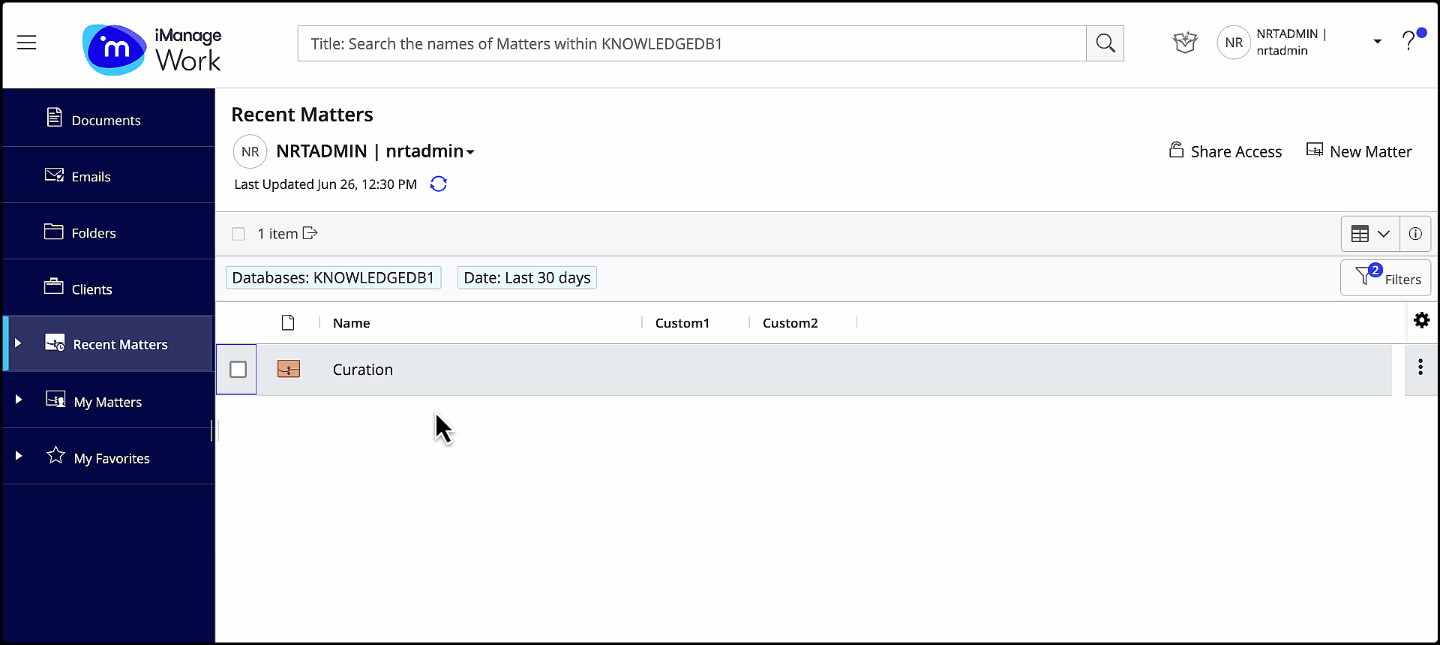Screen dimensions: 1440x645
Task: Toggle the select all items checkbox
Action: (238, 234)
